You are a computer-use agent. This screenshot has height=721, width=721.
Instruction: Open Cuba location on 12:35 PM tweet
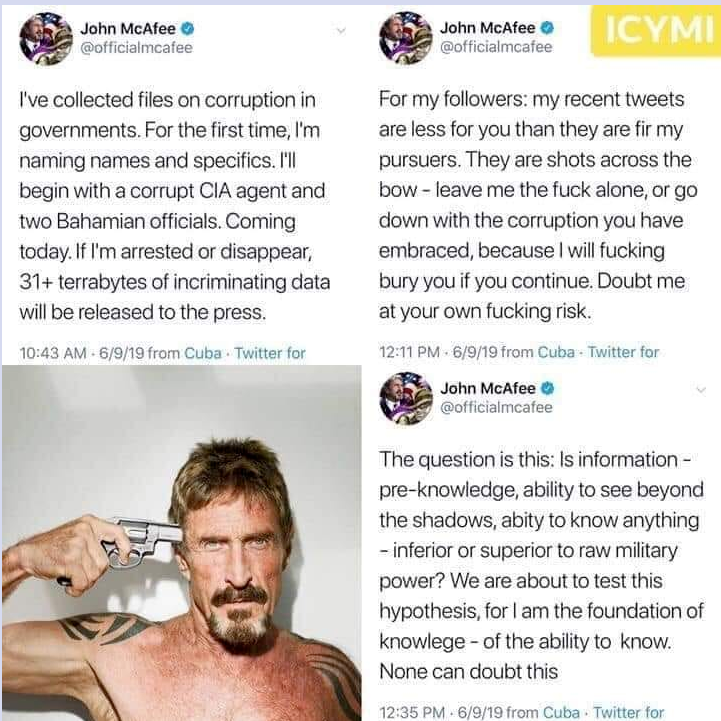click(561, 712)
